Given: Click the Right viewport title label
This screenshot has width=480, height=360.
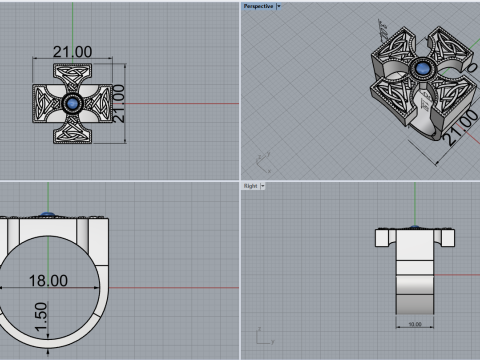Looking at the screenshot, I should (x=250, y=186).
